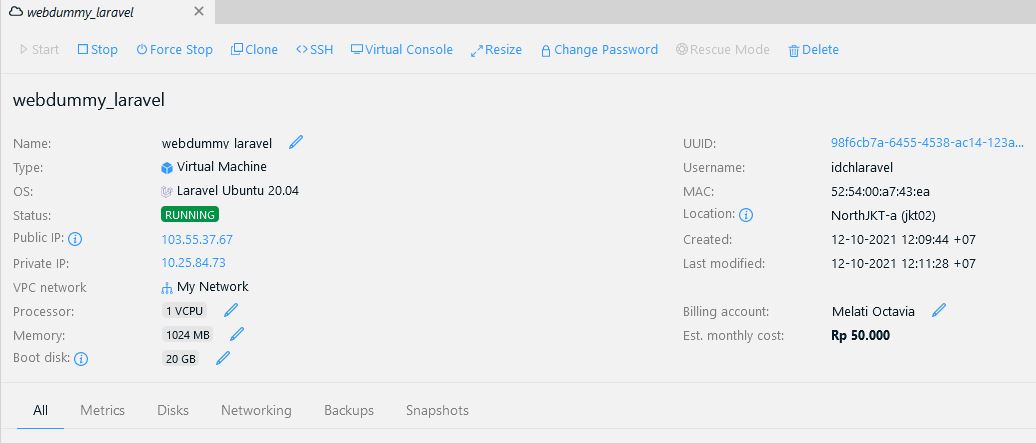Show Boot disk info tooltip icon
Image resolution: width=1036 pixels, height=443 pixels.
tap(81, 359)
